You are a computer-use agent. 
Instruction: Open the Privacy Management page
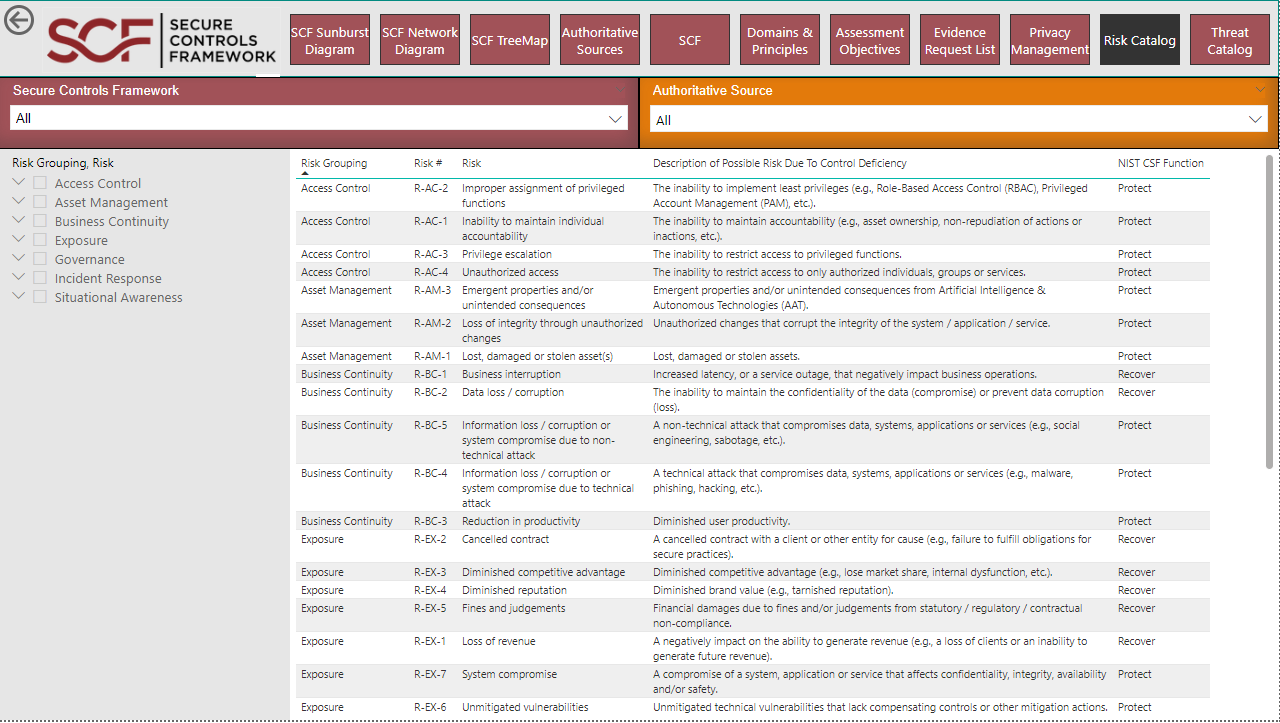pos(1049,38)
